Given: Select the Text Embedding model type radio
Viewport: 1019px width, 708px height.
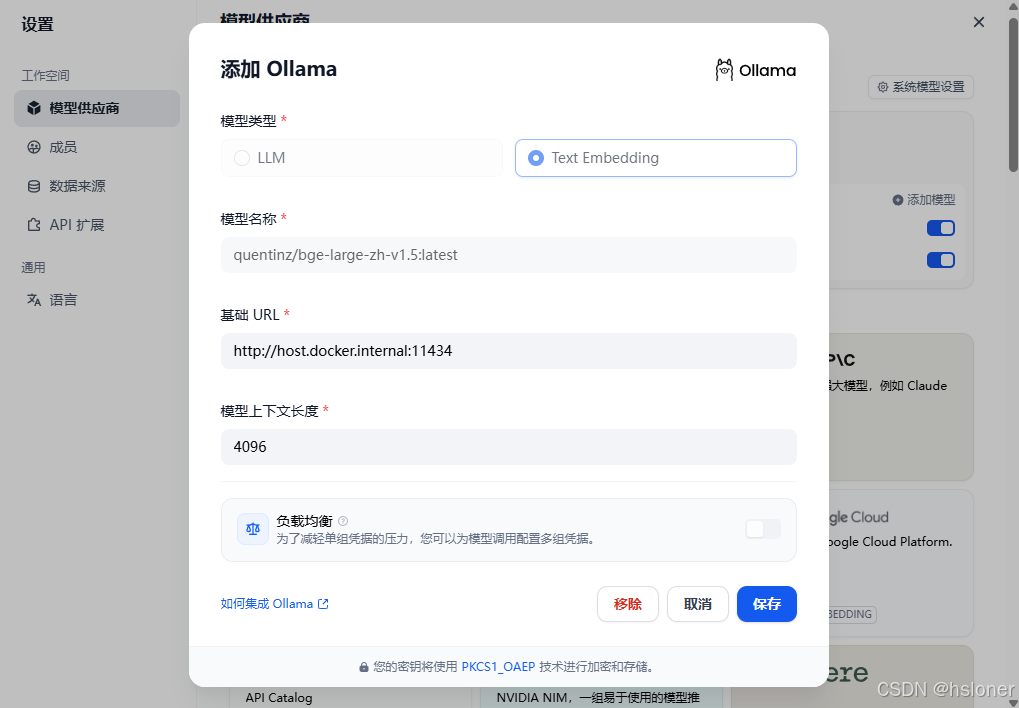Looking at the screenshot, I should tap(656, 158).
